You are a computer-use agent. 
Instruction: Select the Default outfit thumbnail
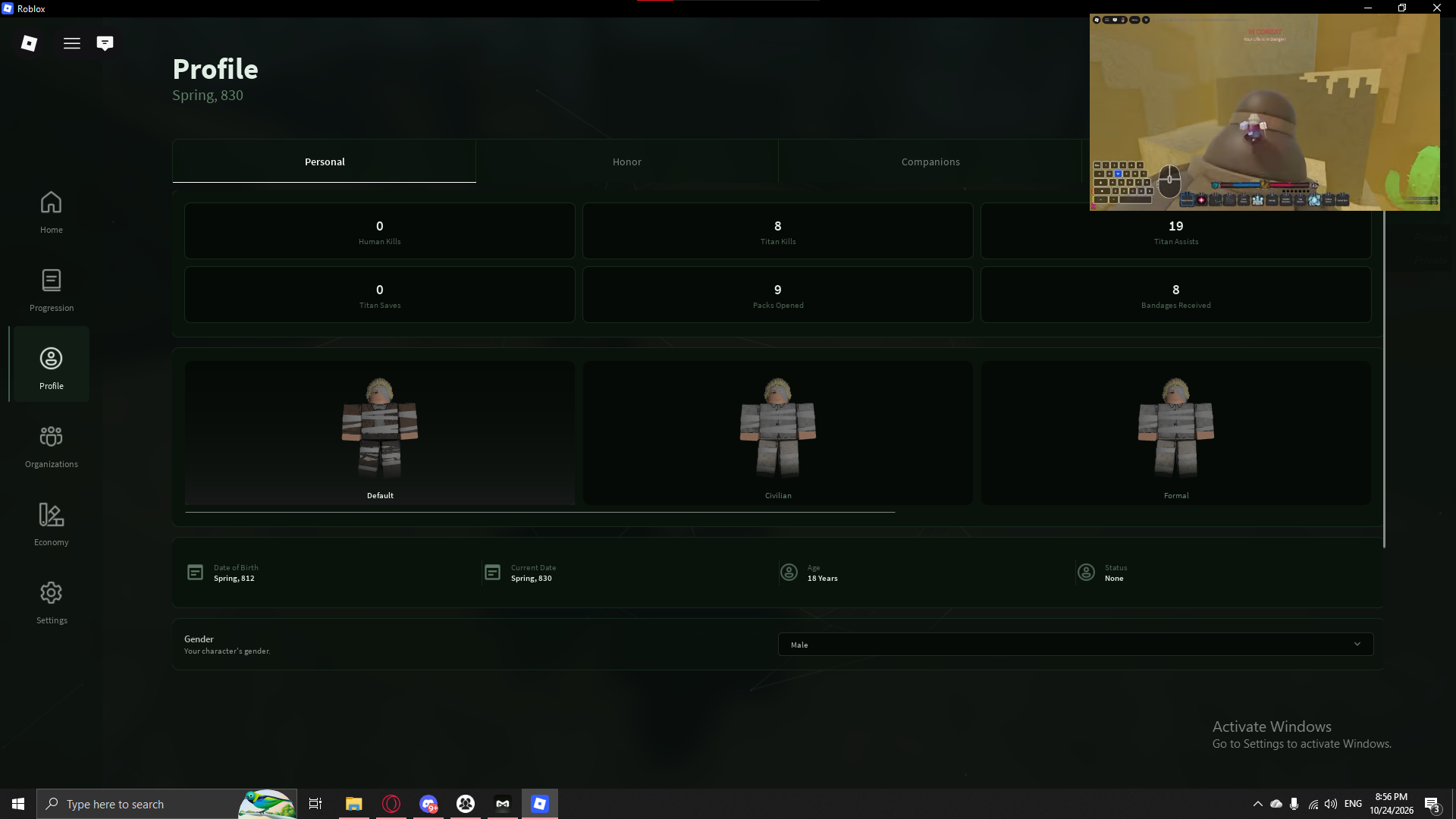(x=380, y=433)
